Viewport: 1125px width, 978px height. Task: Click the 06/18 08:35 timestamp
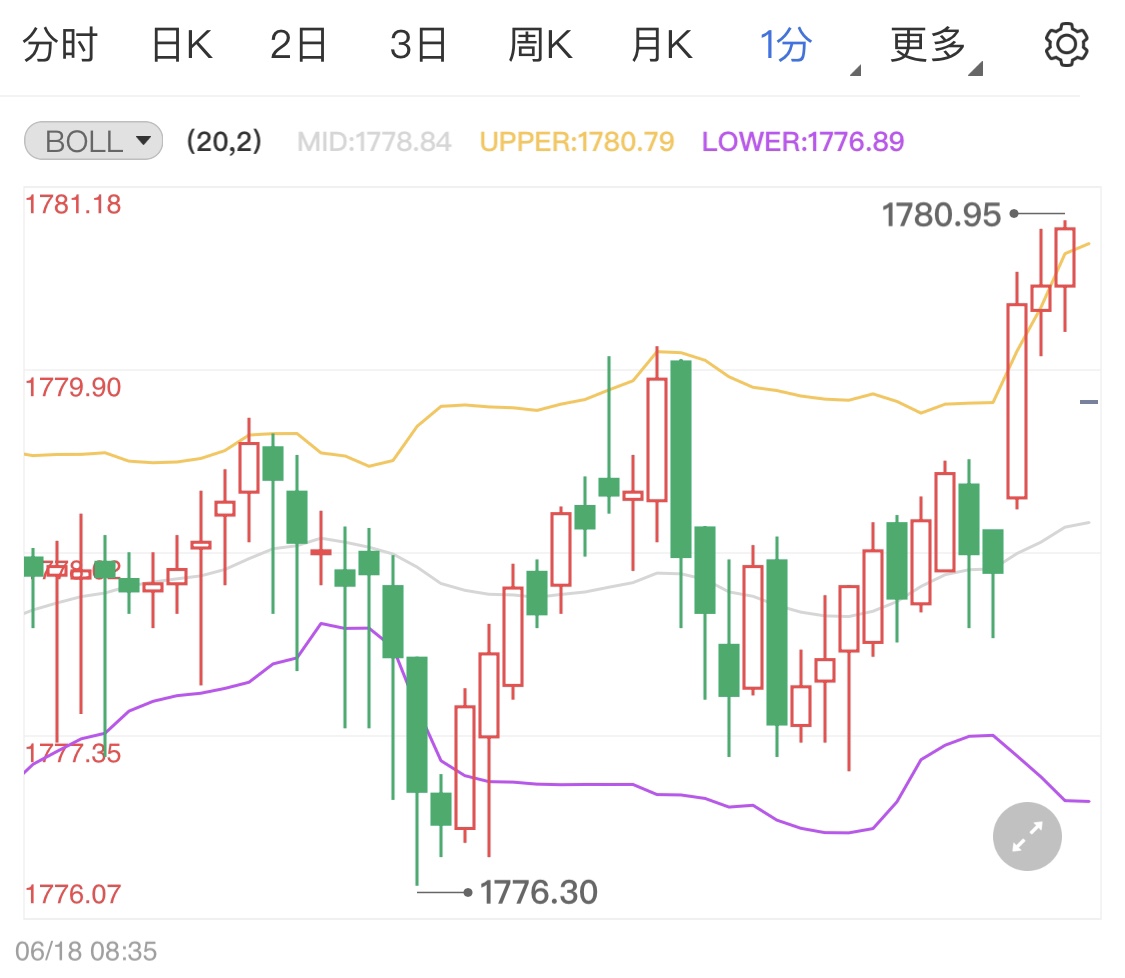click(86, 951)
